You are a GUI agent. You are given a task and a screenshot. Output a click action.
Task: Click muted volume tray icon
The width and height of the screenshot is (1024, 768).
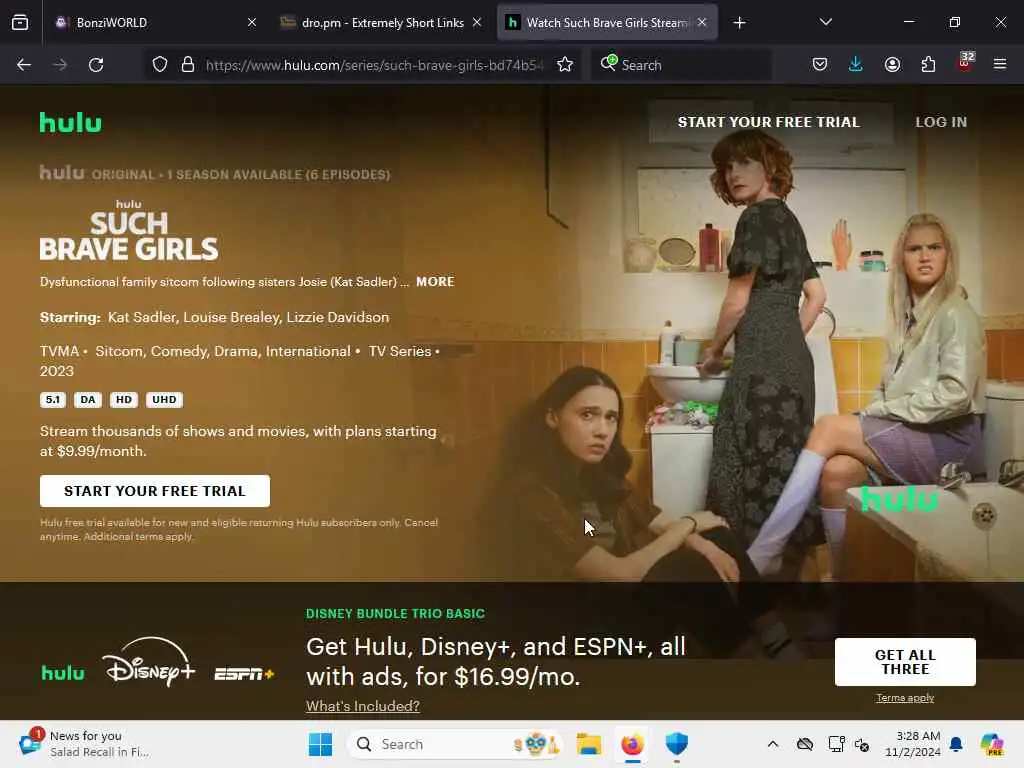[862, 745]
